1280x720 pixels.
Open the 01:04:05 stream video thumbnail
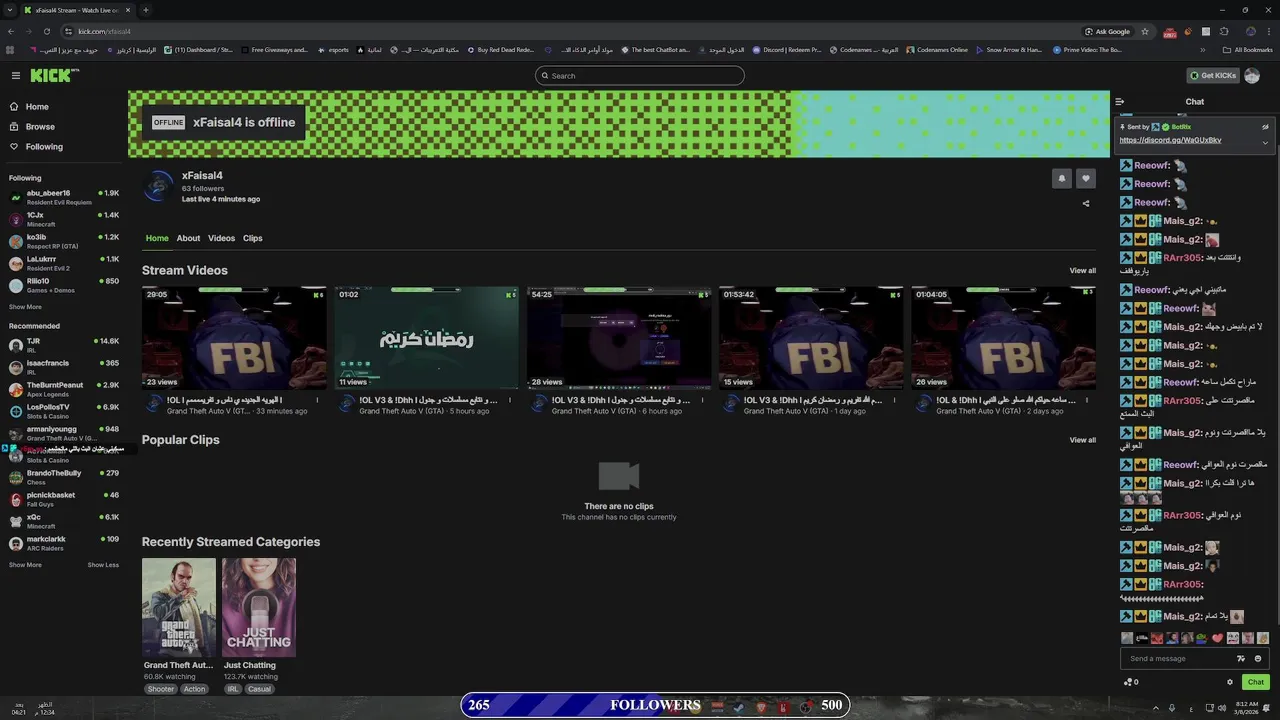coord(1003,338)
